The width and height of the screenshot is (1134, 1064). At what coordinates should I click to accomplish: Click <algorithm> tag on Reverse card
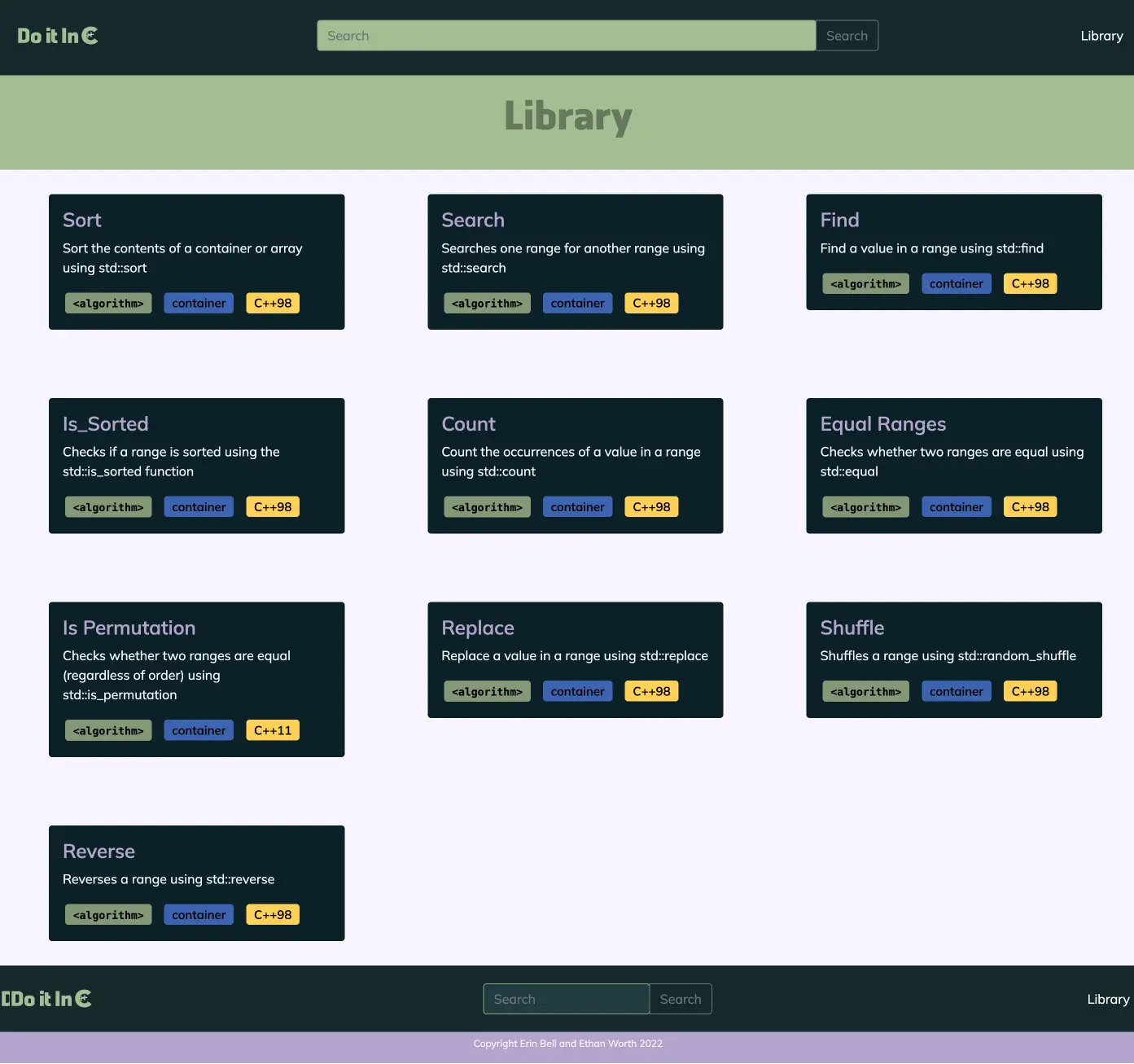pos(108,914)
